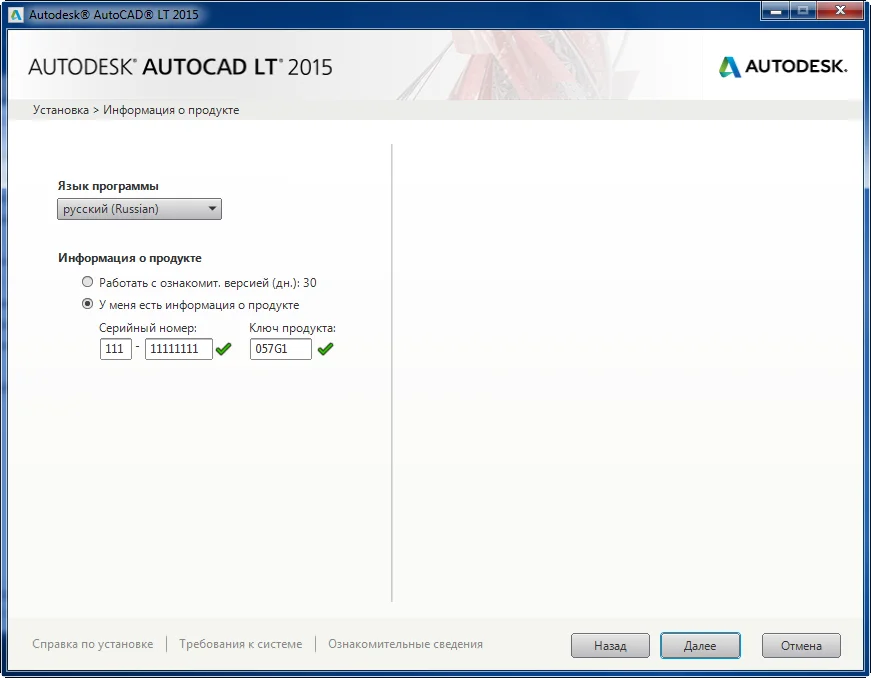Click the 'Ключ продукта:' label
The width and height of the screenshot is (871, 678).
click(292, 328)
